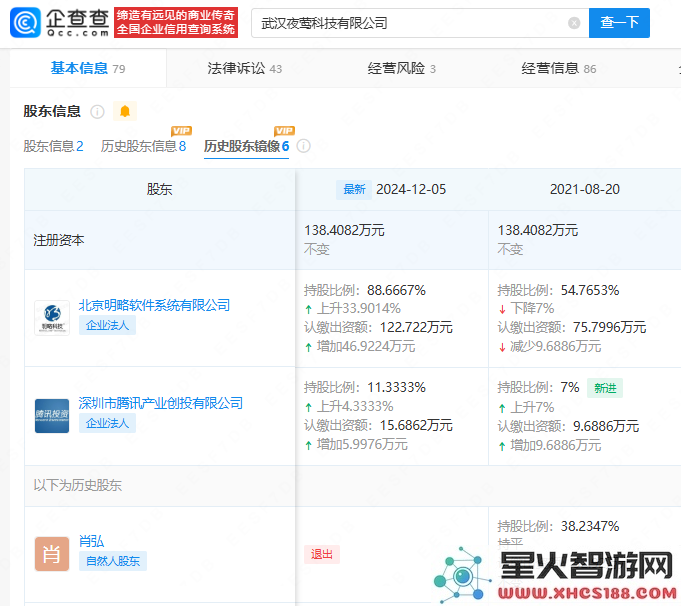Clear the search box with the x icon

click(574, 23)
